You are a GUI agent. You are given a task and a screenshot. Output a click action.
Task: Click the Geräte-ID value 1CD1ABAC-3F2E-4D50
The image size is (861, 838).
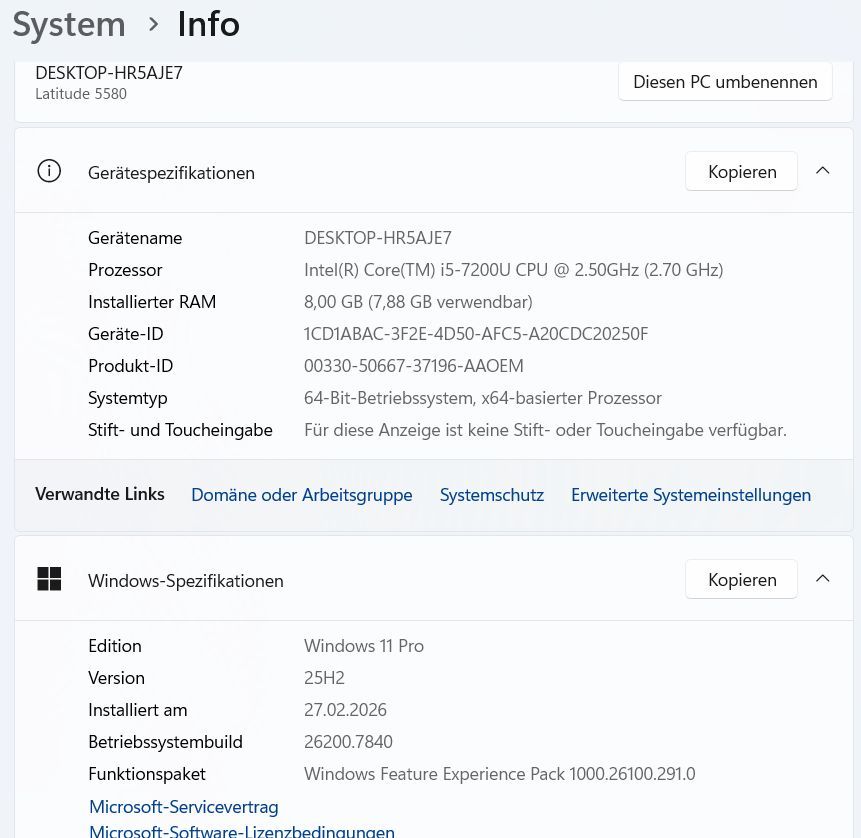pos(476,334)
